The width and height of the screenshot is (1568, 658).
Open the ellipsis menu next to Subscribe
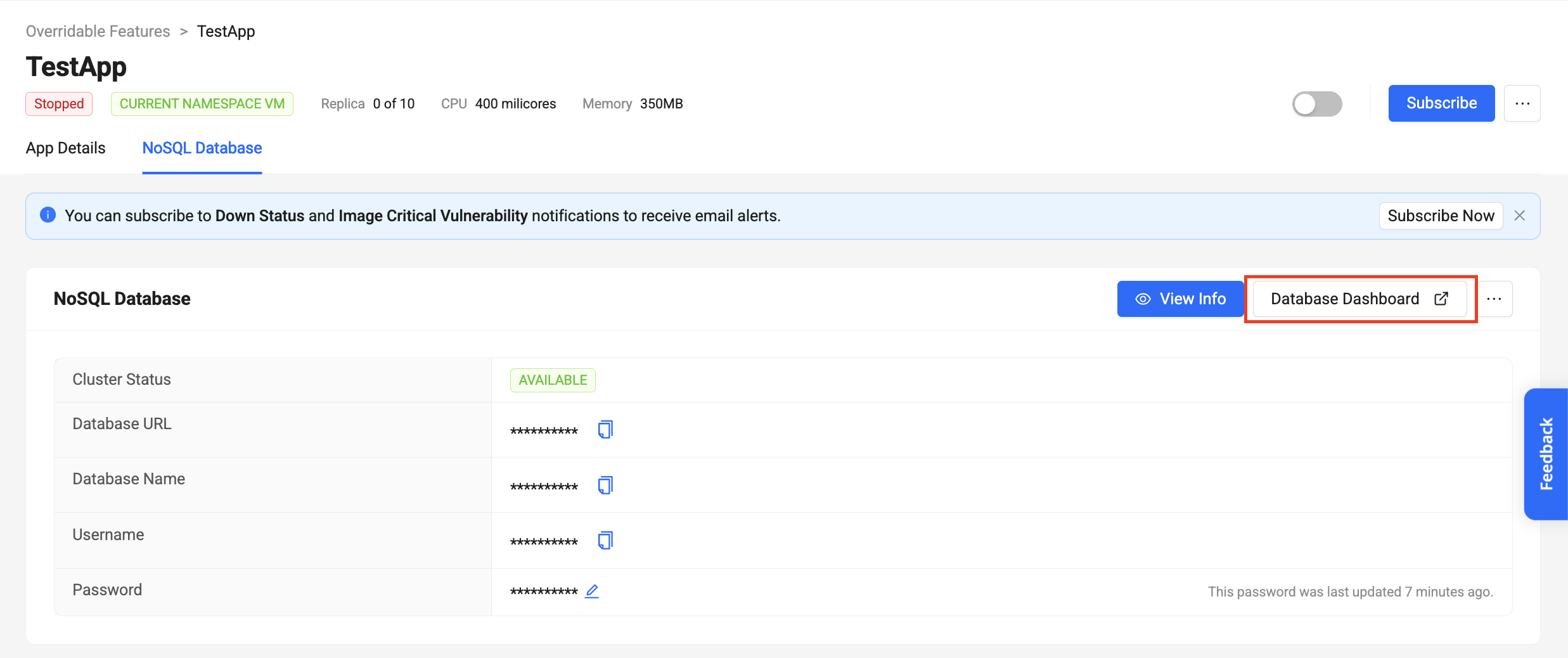pyautogui.click(x=1522, y=103)
